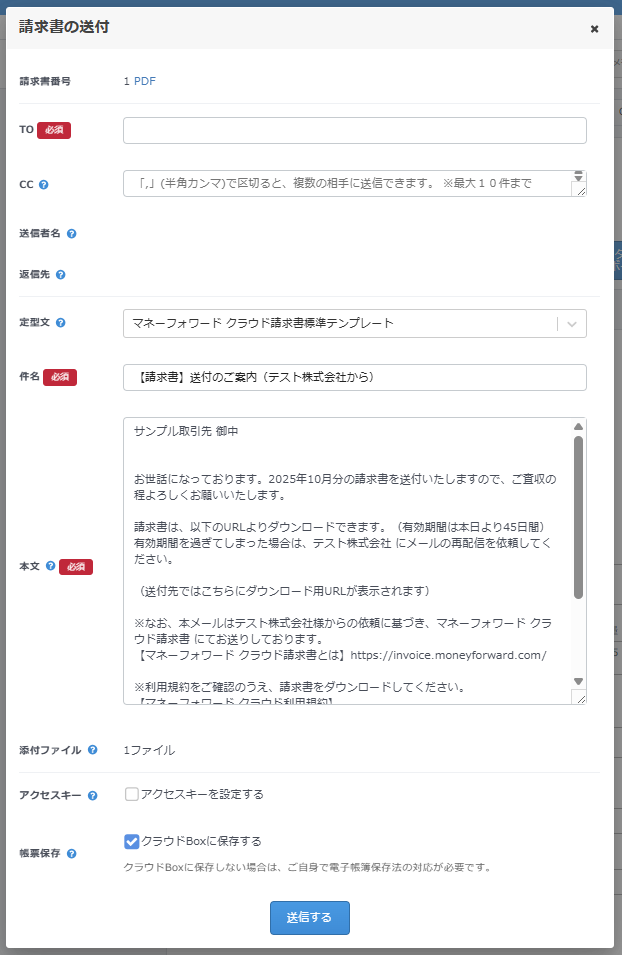Click the help icon beside 送信者名
This screenshot has width=622, height=955.
71,234
